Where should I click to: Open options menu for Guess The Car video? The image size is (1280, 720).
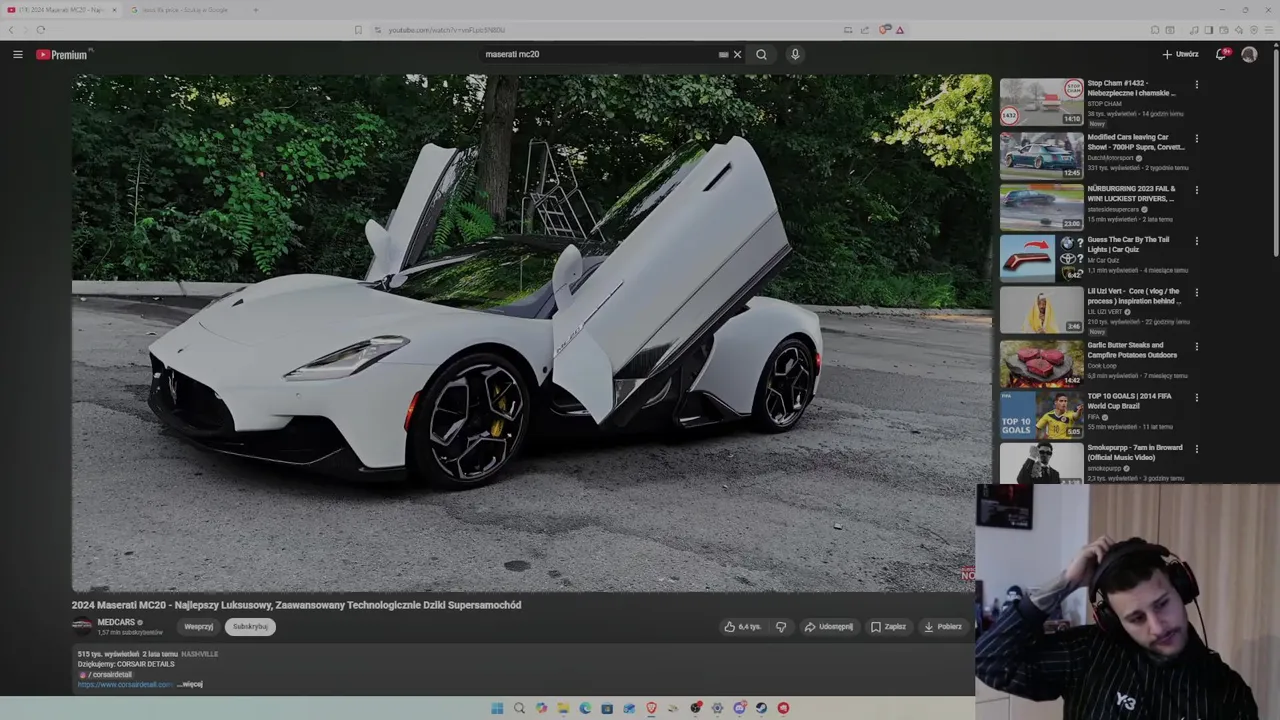[x=1196, y=241]
